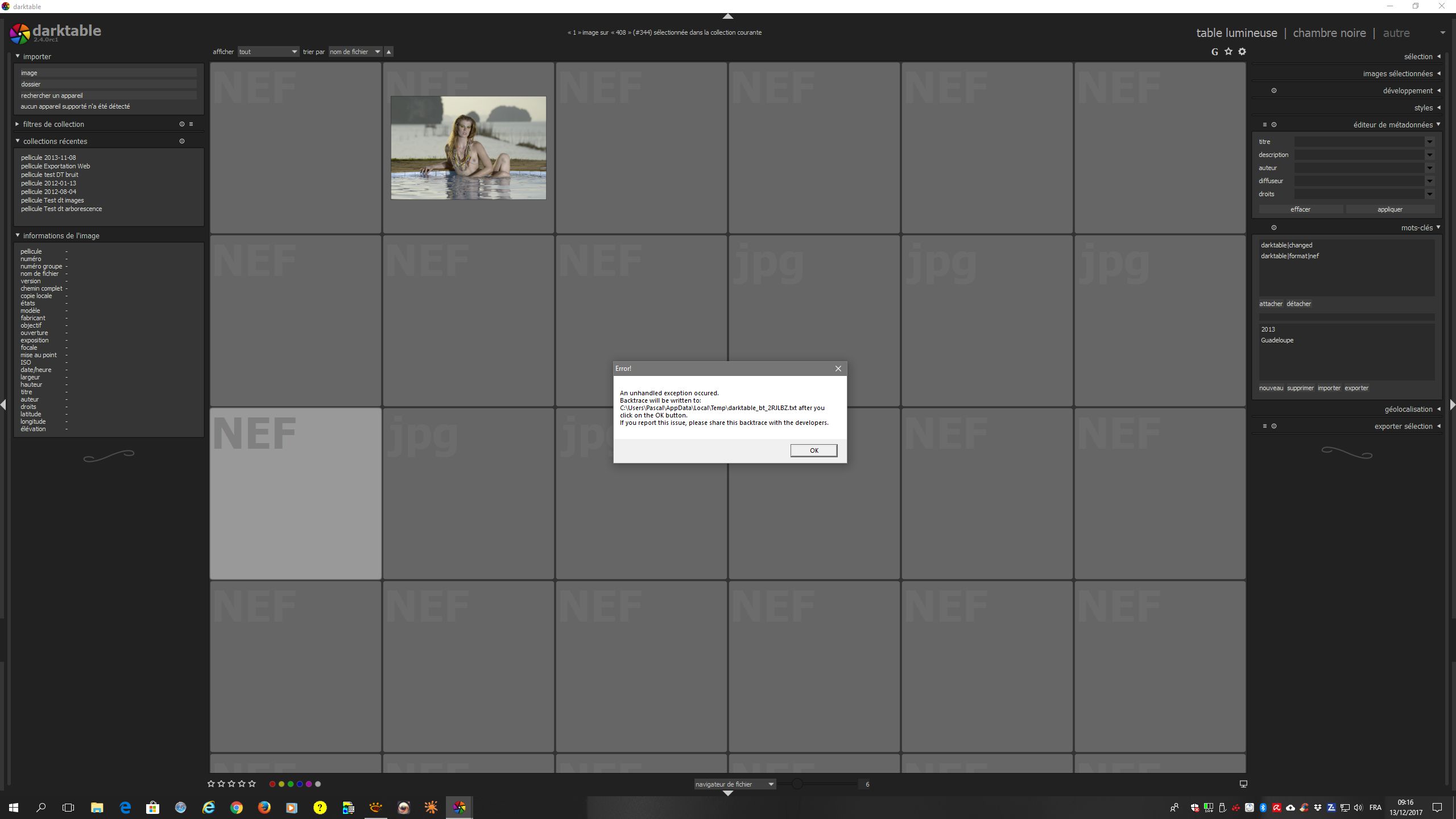Screen dimensions: 1456x819
Task: Open preferences via the gear icon
Action: click(x=1242, y=52)
